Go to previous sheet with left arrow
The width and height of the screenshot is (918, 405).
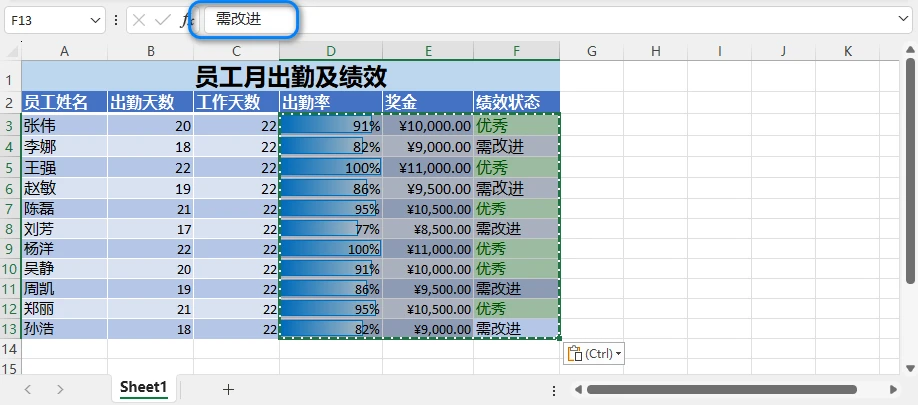coord(28,389)
